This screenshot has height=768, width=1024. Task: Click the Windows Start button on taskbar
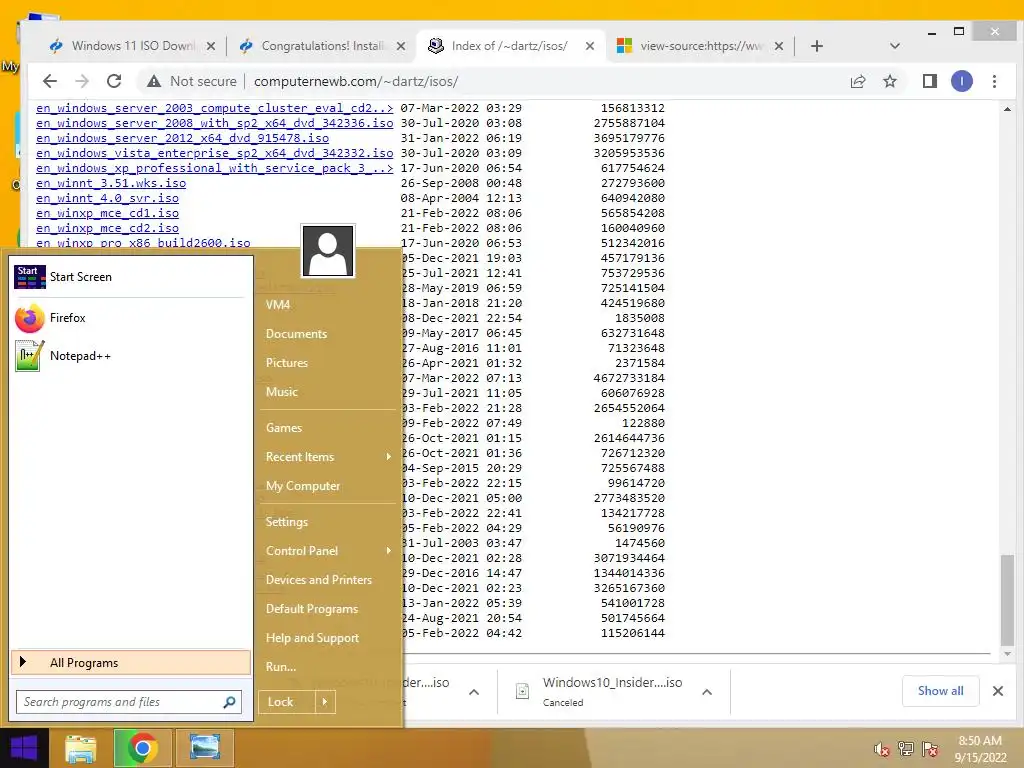tap(24, 748)
